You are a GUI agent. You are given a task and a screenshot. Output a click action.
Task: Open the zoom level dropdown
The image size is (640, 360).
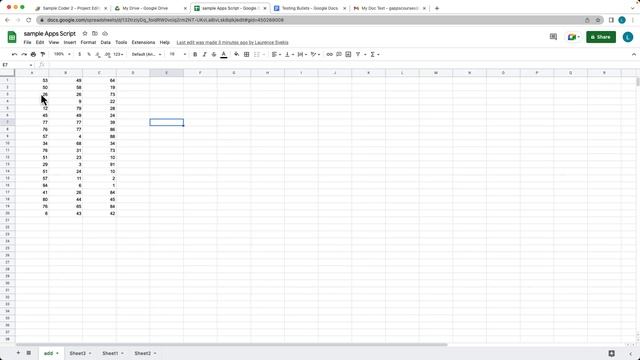(x=62, y=54)
